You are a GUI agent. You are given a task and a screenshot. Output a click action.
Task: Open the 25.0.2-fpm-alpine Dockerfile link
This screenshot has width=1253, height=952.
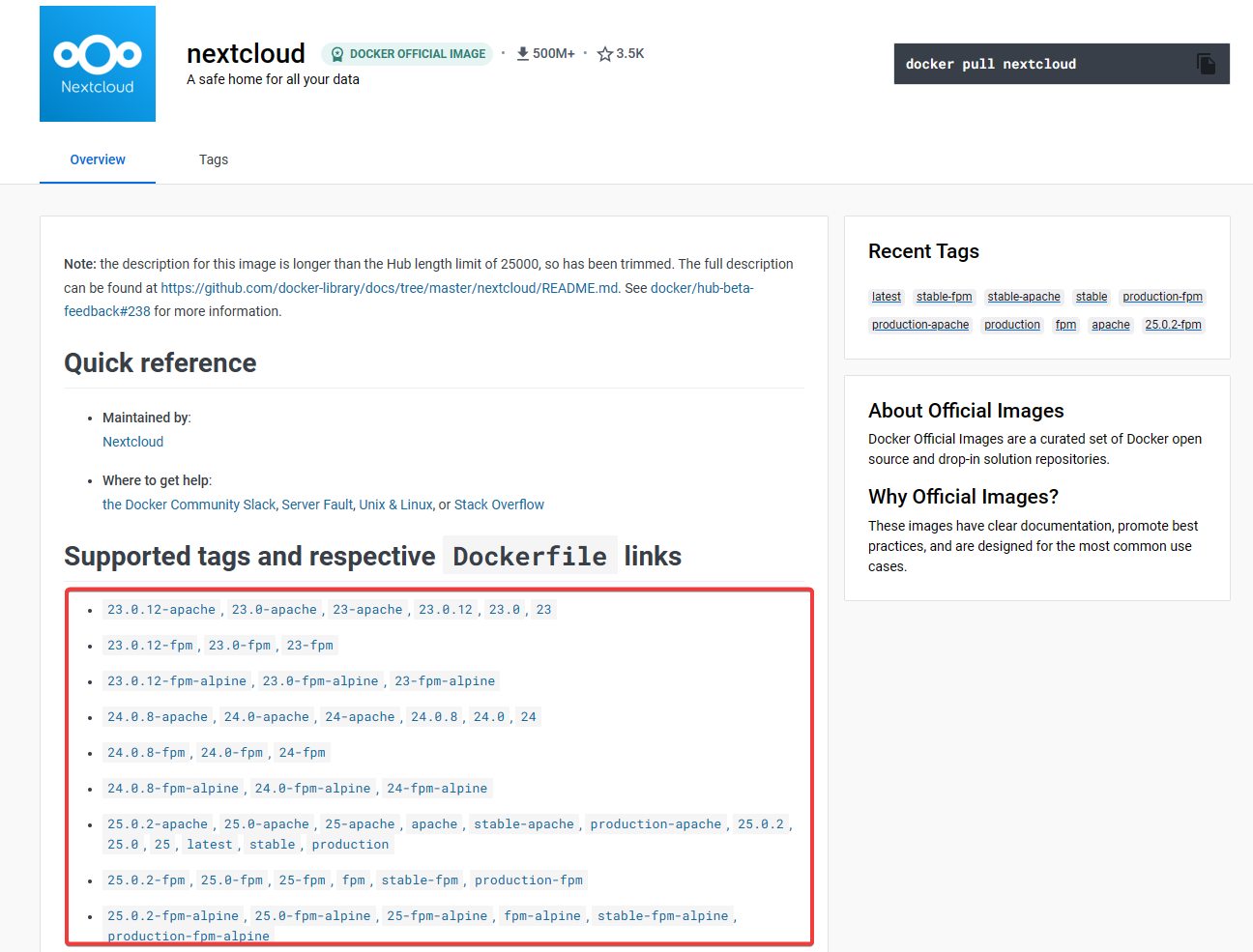(173, 916)
